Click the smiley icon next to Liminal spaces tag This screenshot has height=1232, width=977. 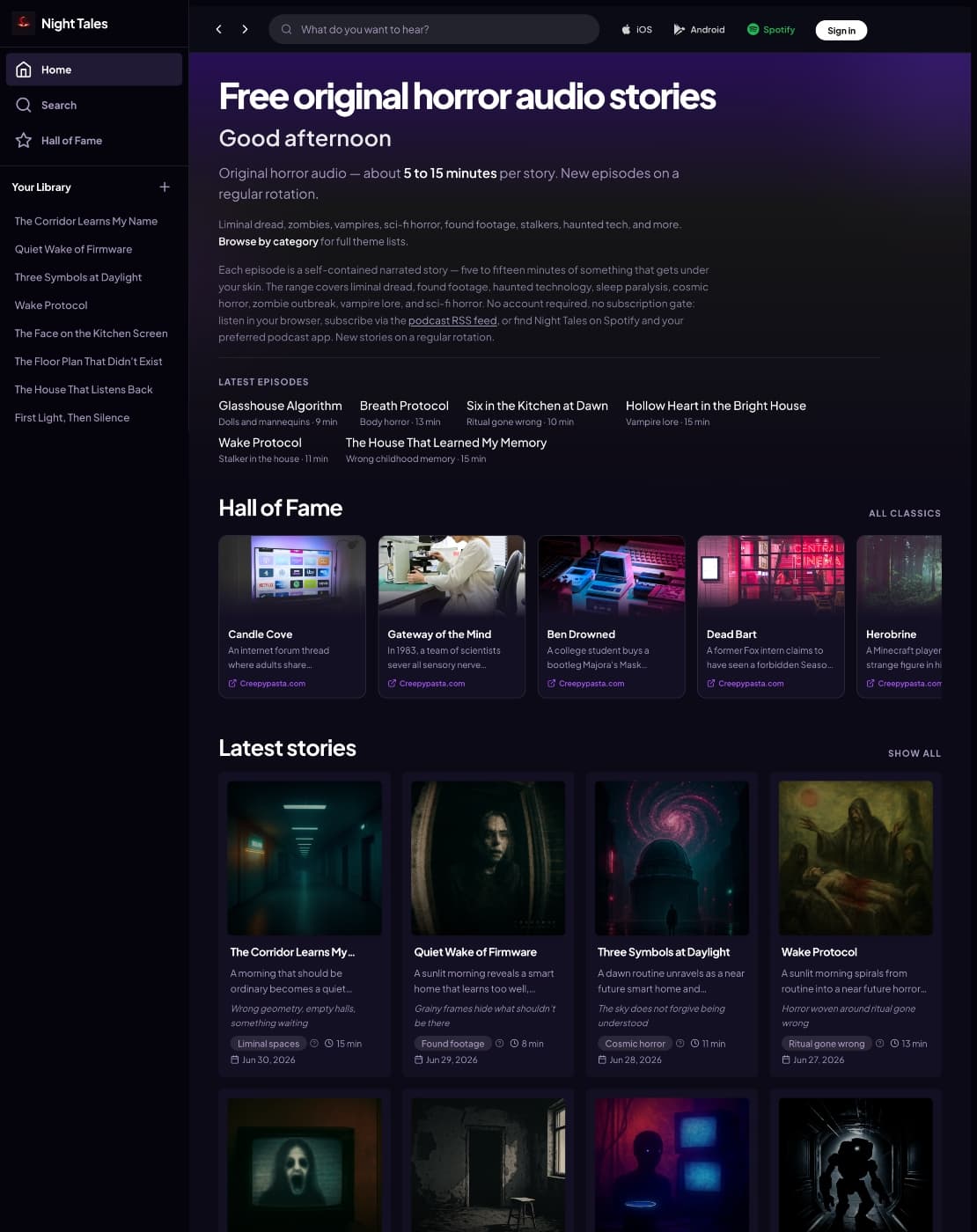click(x=314, y=1044)
